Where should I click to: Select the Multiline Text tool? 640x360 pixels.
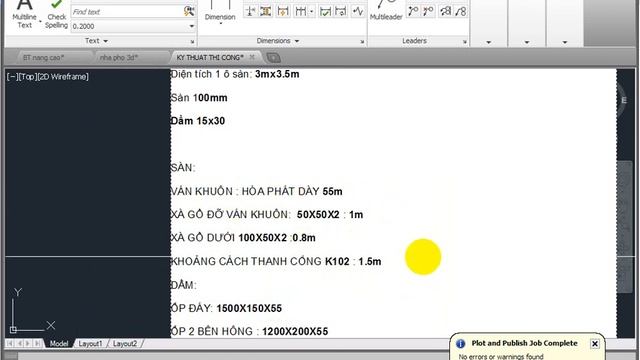[x=24, y=14]
